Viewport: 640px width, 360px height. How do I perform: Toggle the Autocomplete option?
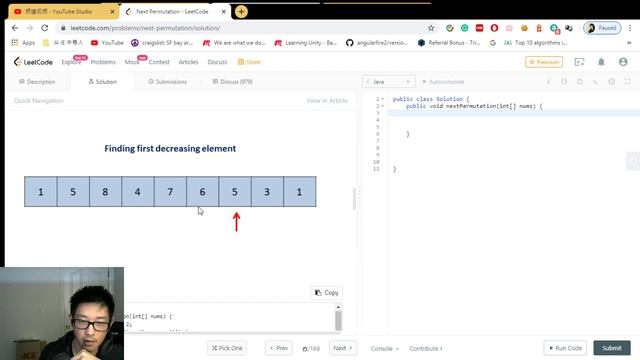pyautogui.click(x=443, y=82)
